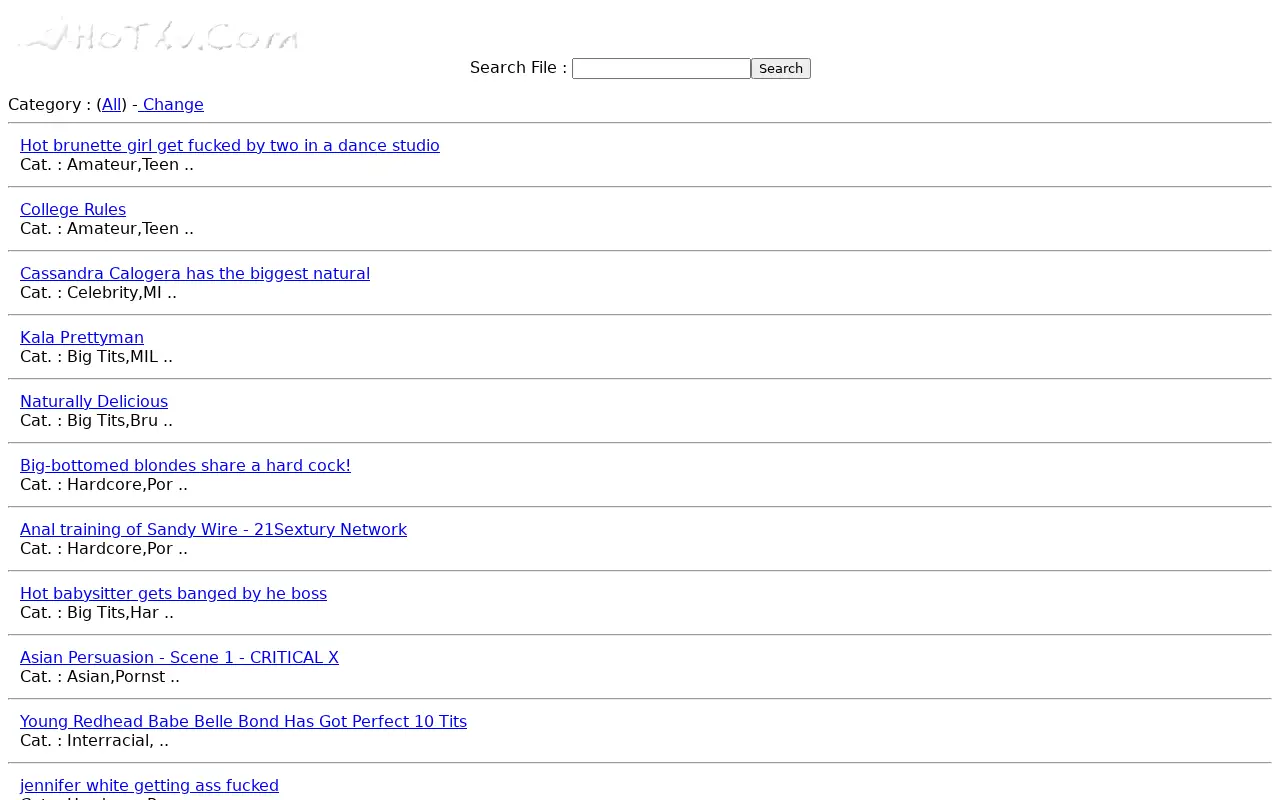Open the College Rules link

(x=73, y=209)
